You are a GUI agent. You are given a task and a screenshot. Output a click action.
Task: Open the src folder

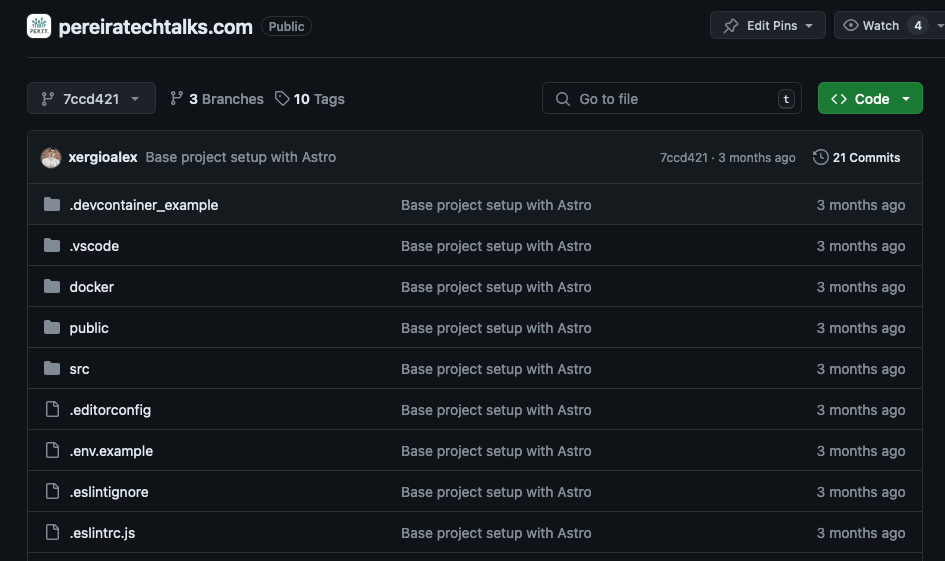tap(79, 369)
